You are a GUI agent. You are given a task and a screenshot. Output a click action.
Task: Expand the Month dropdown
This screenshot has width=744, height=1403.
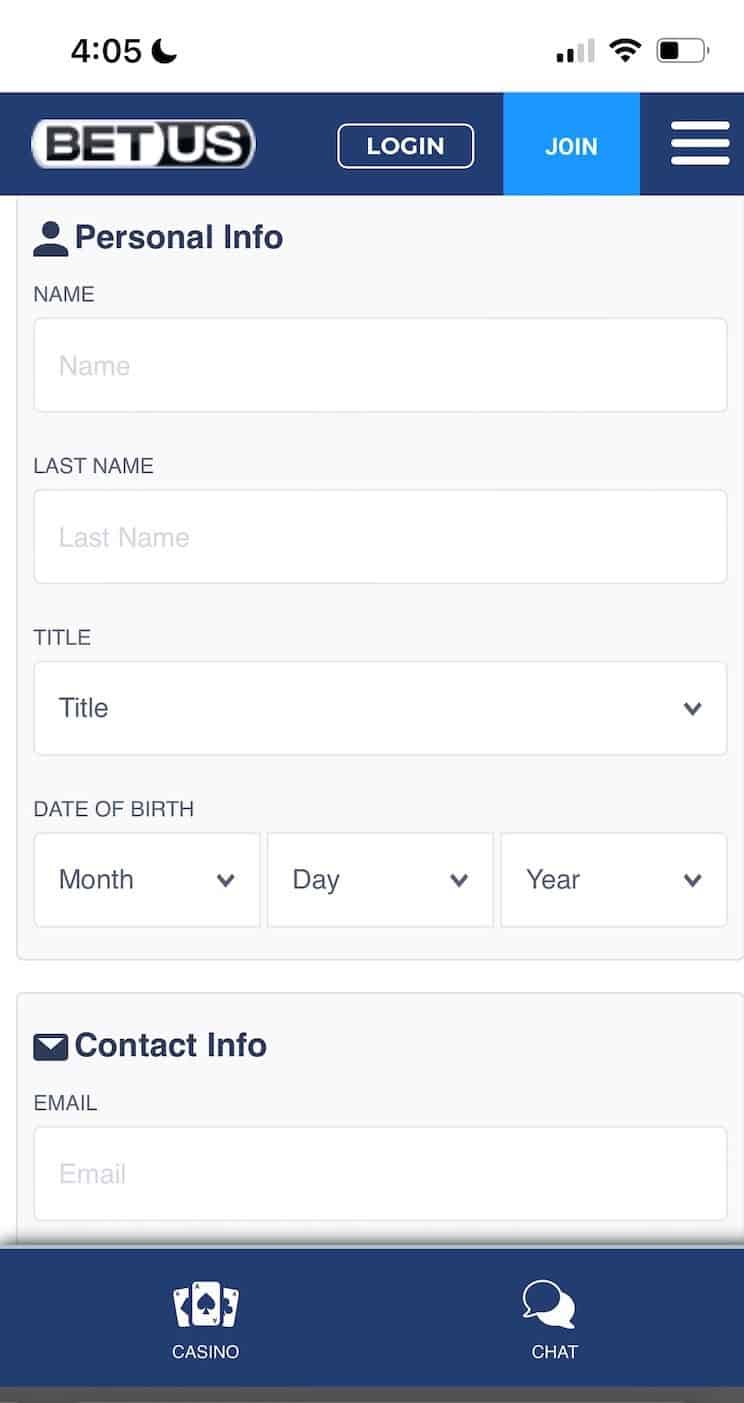(x=146, y=879)
